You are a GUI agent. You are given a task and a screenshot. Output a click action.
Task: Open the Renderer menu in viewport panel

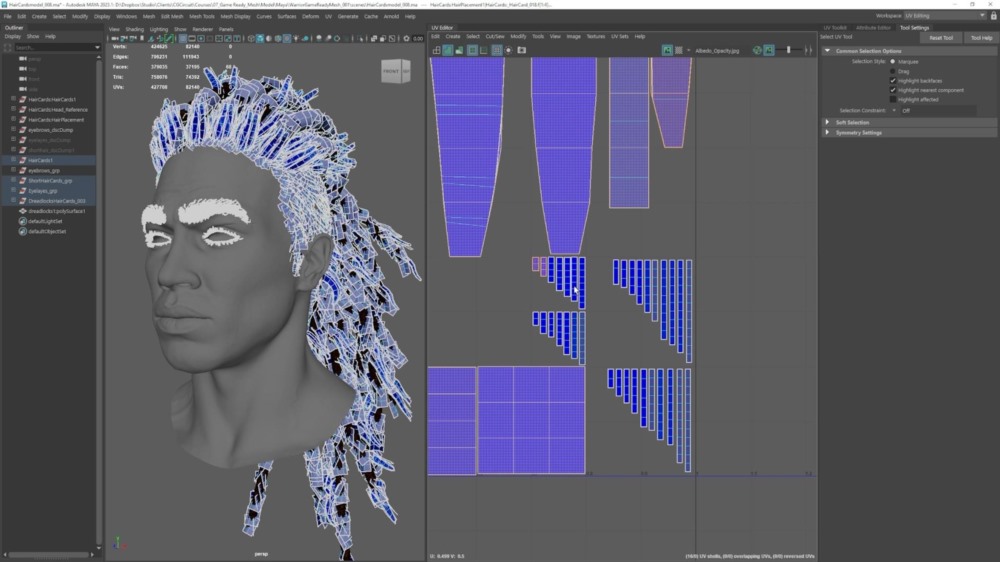203,29
